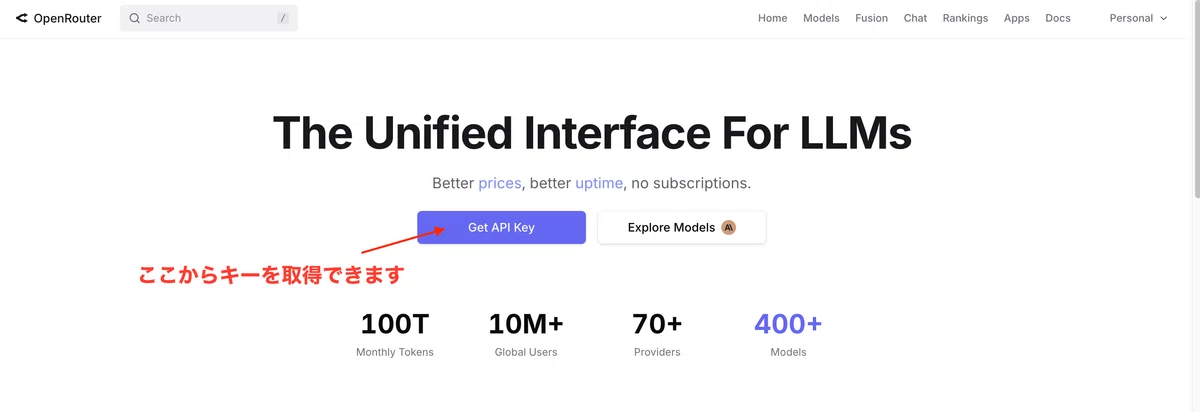The image size is (1200, 412).
Task: Click the search magnifier icon
Action: click(134, 18)
